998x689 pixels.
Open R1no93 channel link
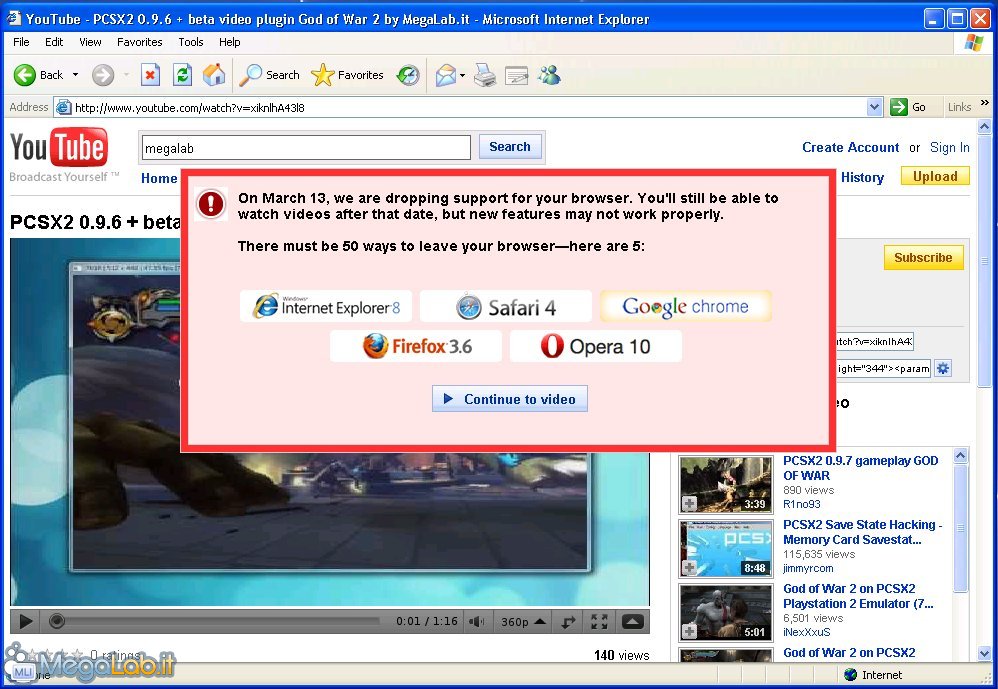tap(801, 505)
